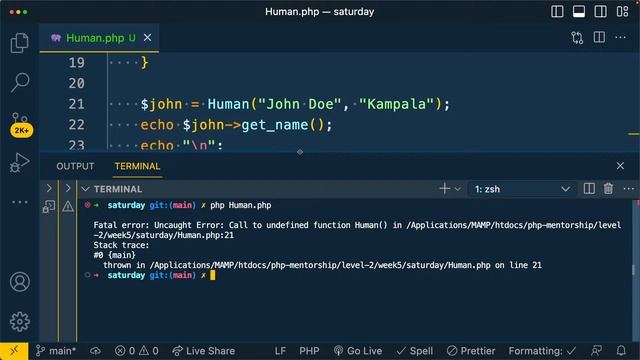Place cursor on echo $john->get_name() line

pyautogui.click(x=236, y=125)
